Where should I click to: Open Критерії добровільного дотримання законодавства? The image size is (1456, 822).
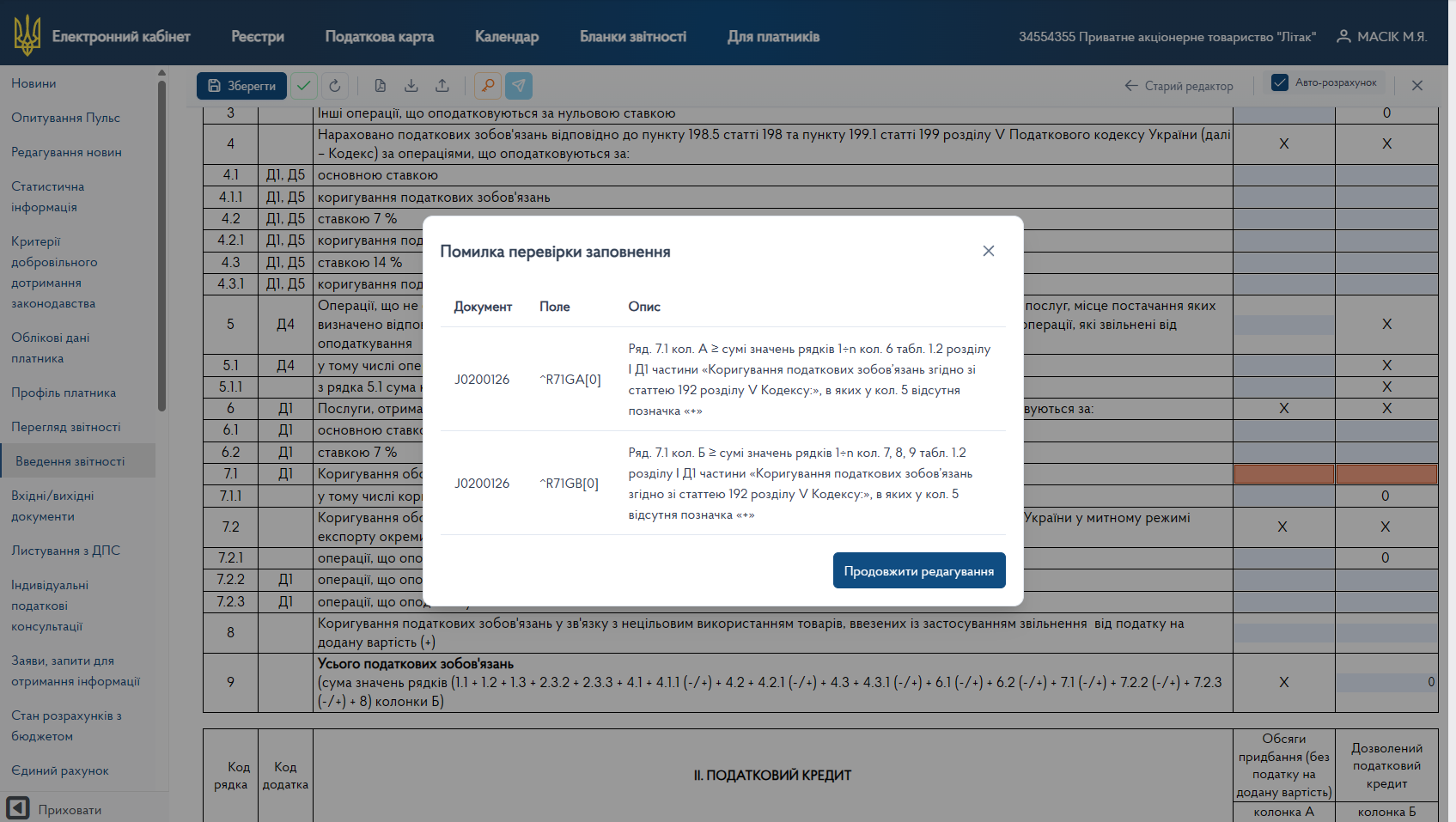54,272
